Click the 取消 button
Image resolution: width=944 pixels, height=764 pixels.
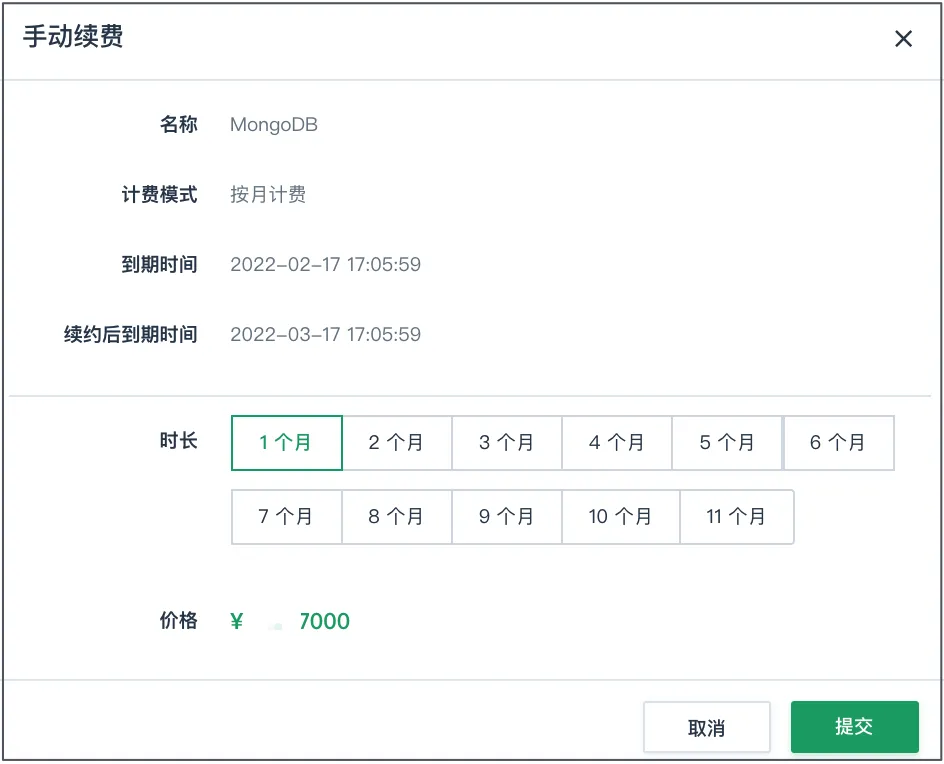(x=707, y=727)
